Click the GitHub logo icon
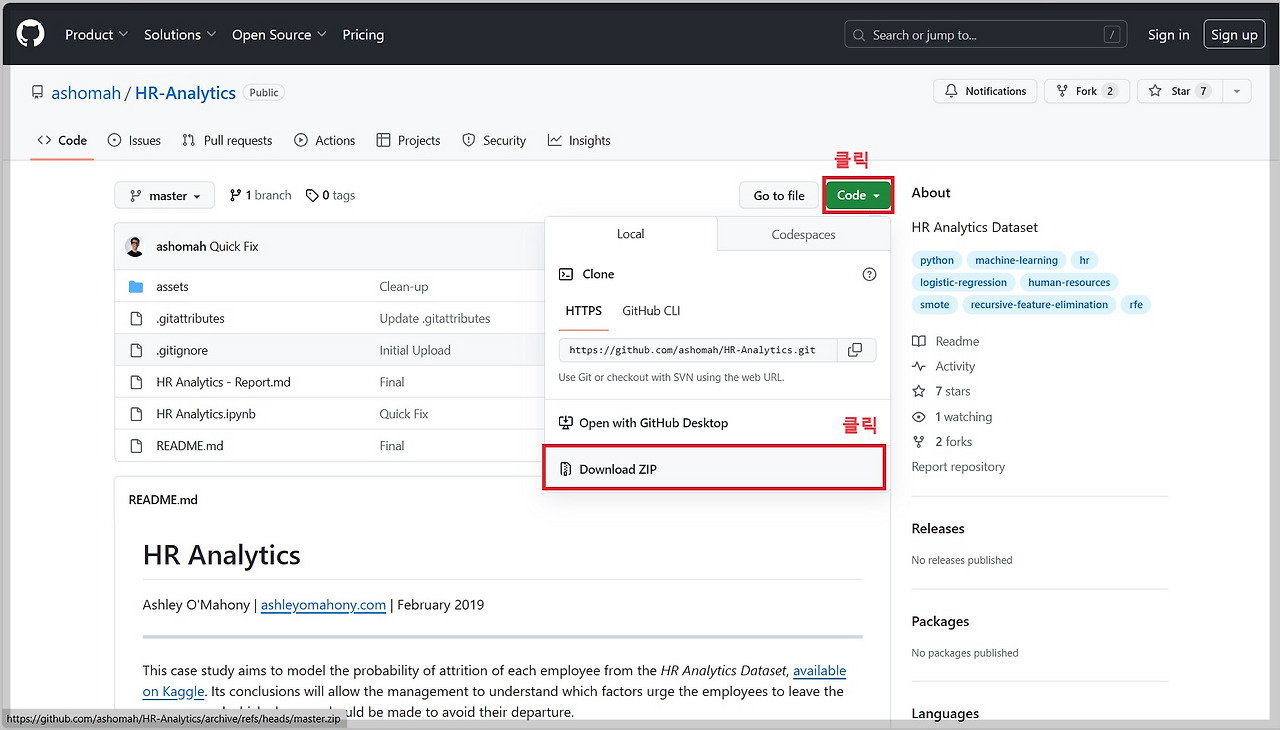Viewport: 1280px width, 730px height. click(x=31, y=34)
